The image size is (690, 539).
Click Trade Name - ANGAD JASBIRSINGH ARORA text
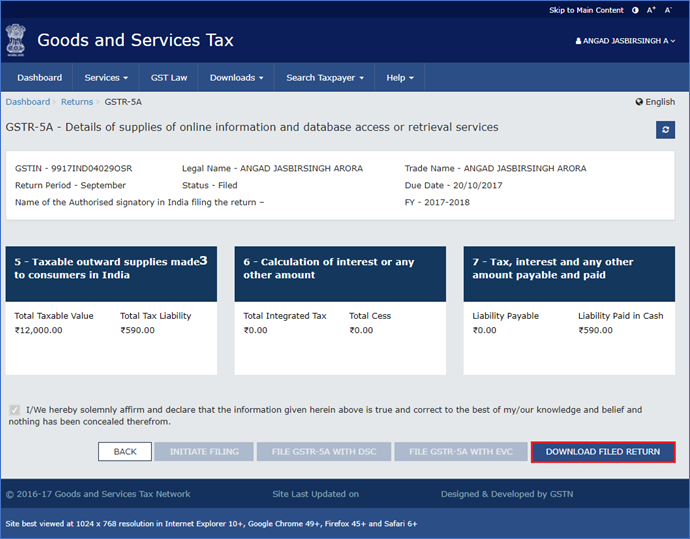(495, 169)
